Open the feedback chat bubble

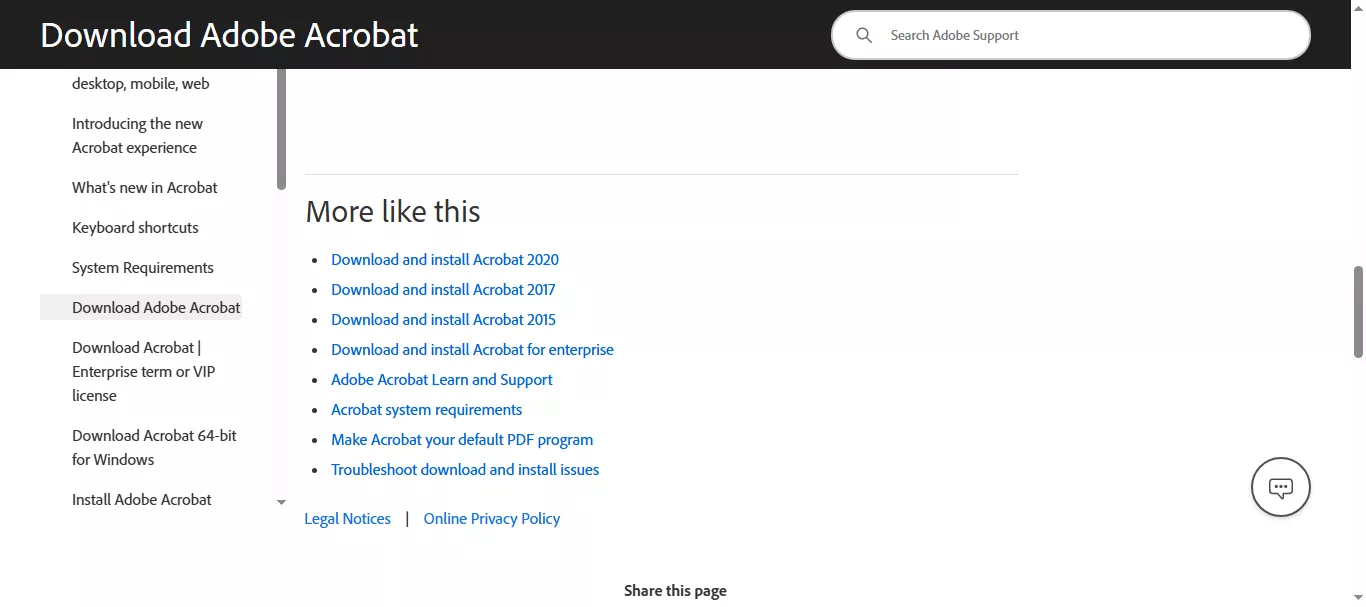pyautogui.click(x=1281, y=487)
